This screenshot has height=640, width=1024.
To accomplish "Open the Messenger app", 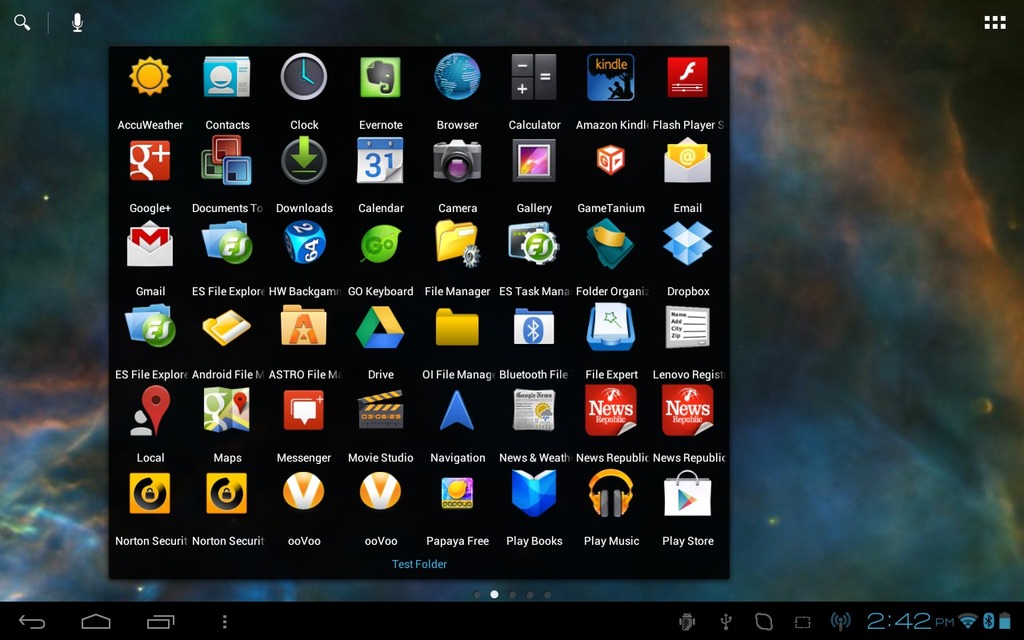I will (304, 410).
